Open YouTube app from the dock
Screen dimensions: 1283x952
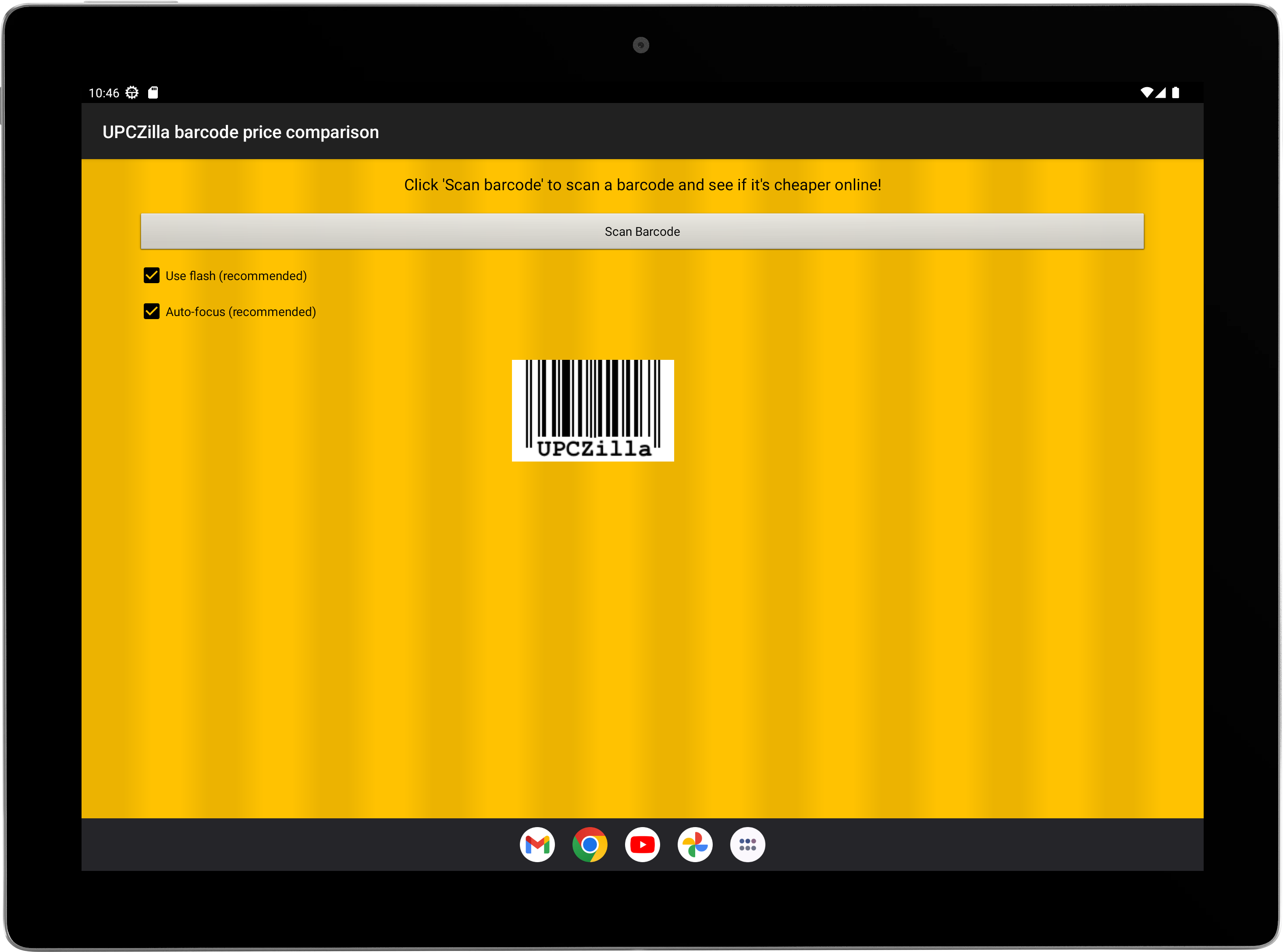pos(642,844)
